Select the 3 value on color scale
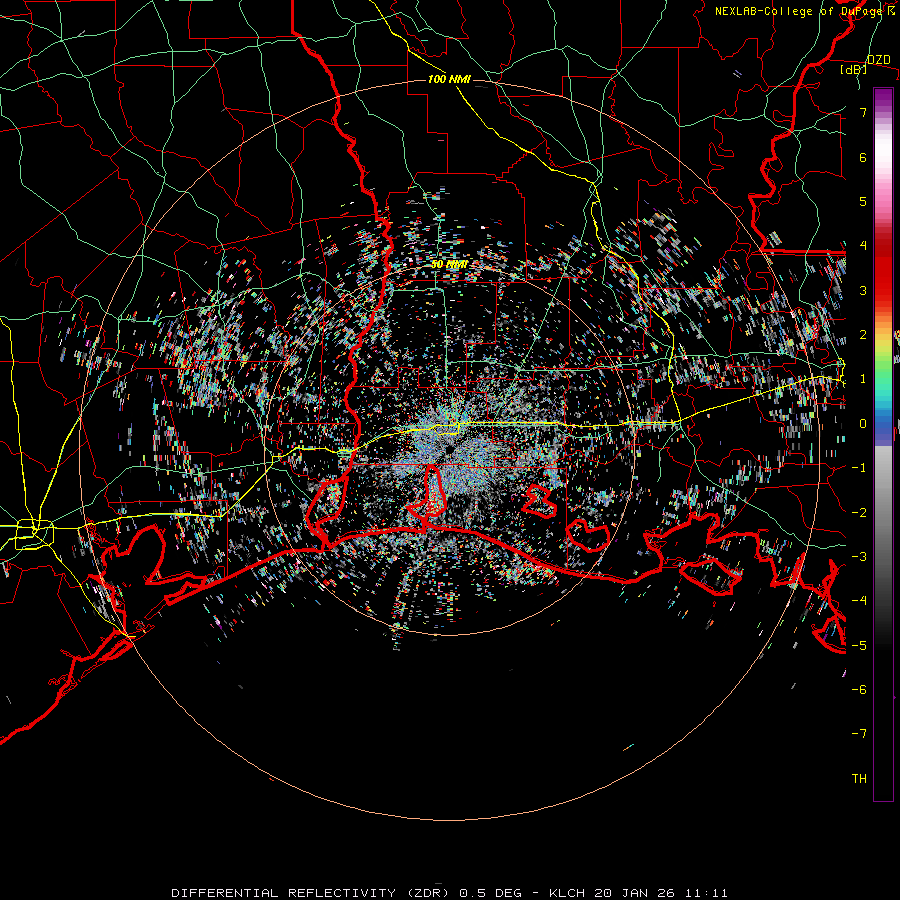The height and width of the screenshot is (900, 900). click(x=863, y=290)
